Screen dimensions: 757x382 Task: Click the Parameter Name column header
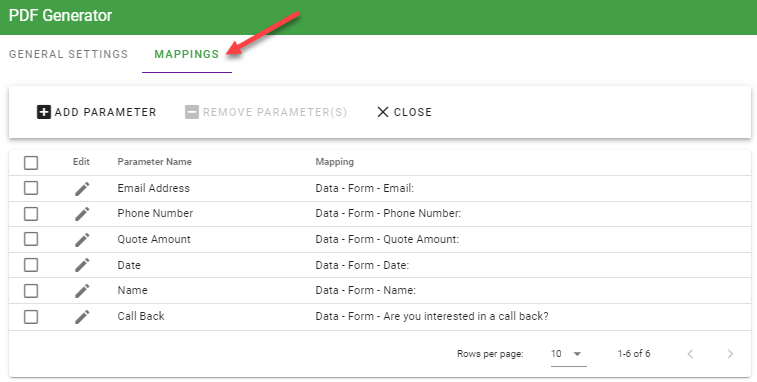(x=154, y=162)
